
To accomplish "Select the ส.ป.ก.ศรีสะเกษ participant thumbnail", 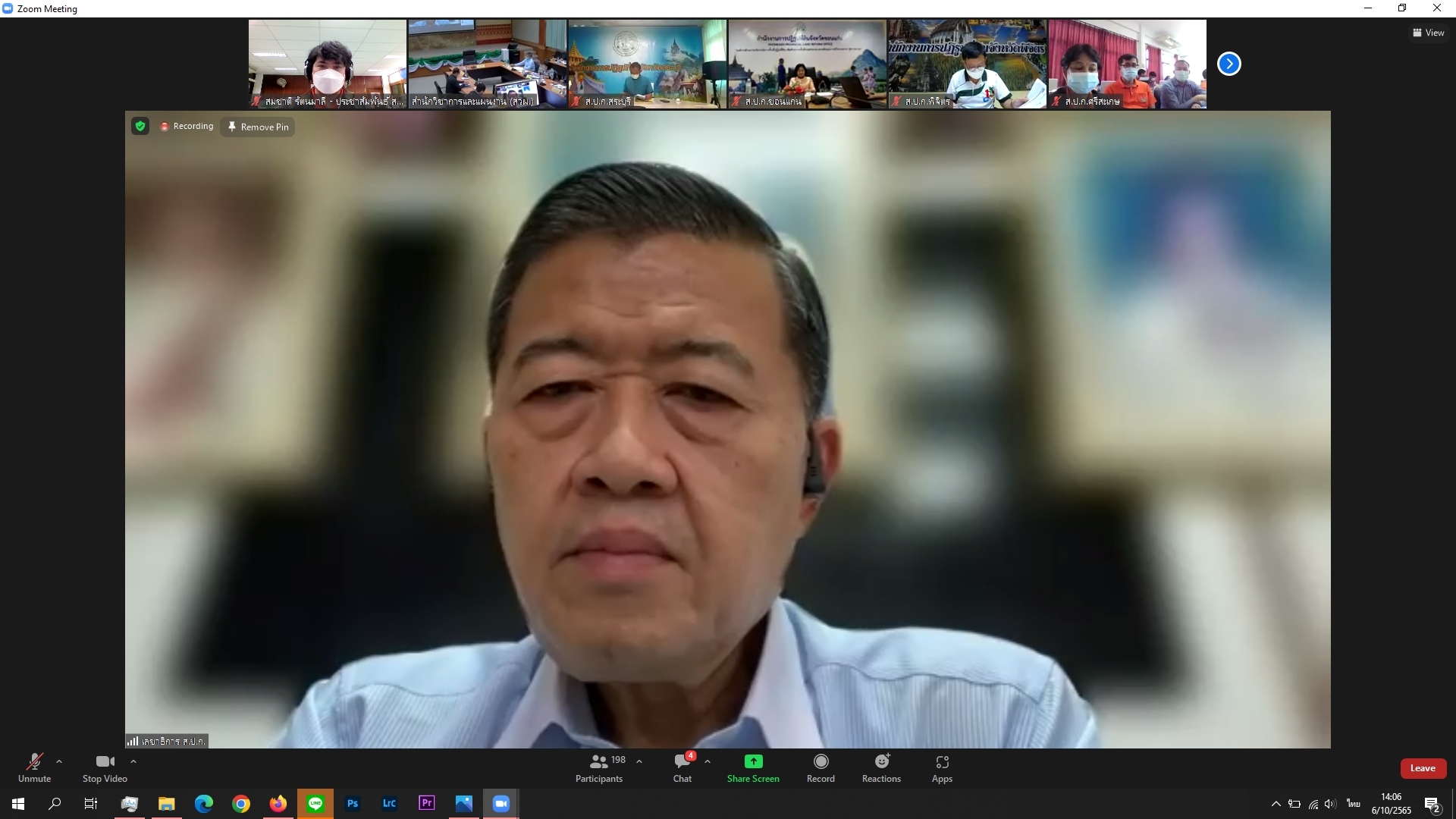I will (x=1128, y=64).
